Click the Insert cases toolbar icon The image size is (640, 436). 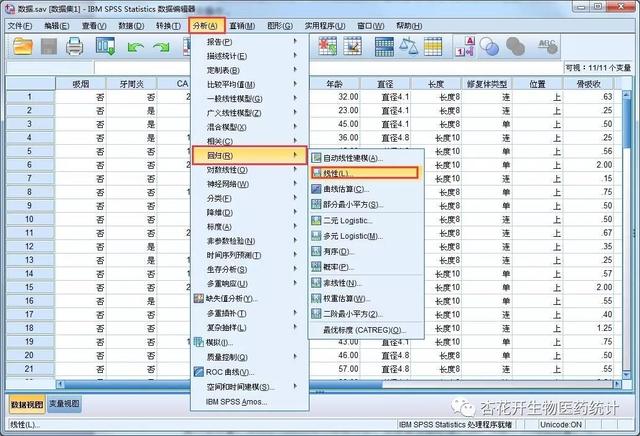(328, 47)
